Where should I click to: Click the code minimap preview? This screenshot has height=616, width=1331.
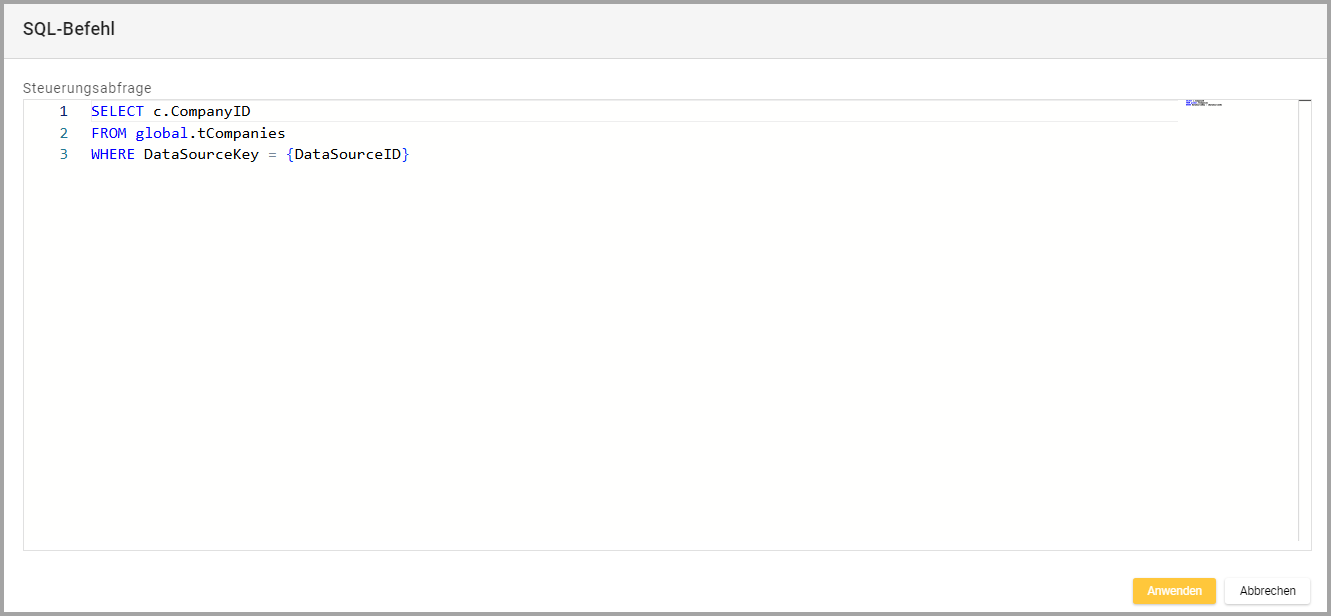(x=1204, y=103)
